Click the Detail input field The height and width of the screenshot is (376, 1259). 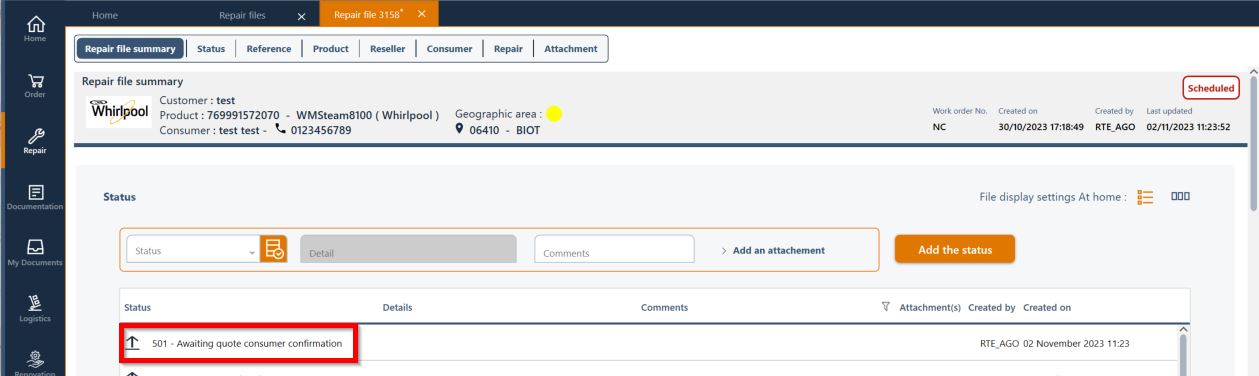click(408, 250)
